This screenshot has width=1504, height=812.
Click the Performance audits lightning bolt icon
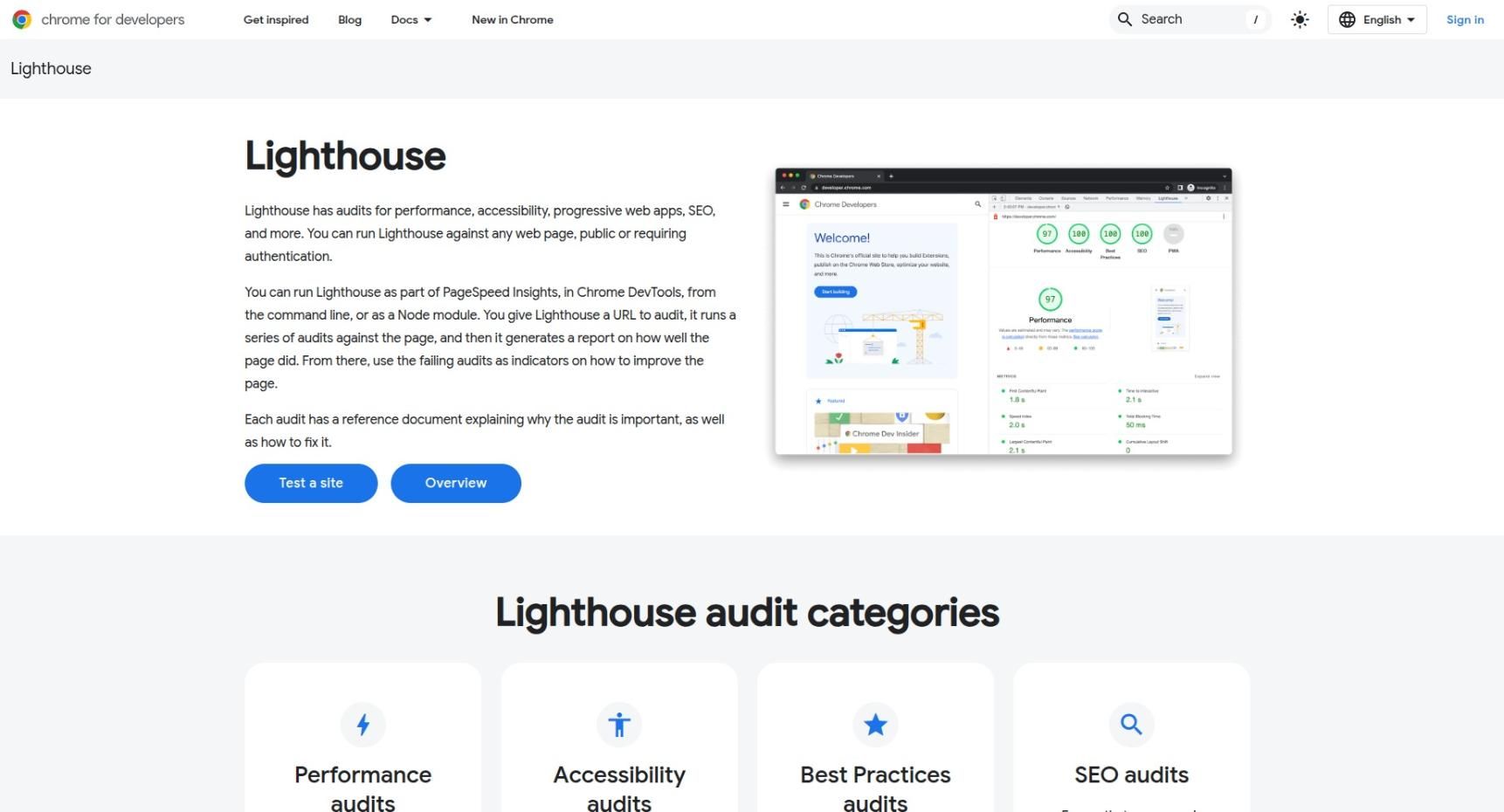[363, 725]
